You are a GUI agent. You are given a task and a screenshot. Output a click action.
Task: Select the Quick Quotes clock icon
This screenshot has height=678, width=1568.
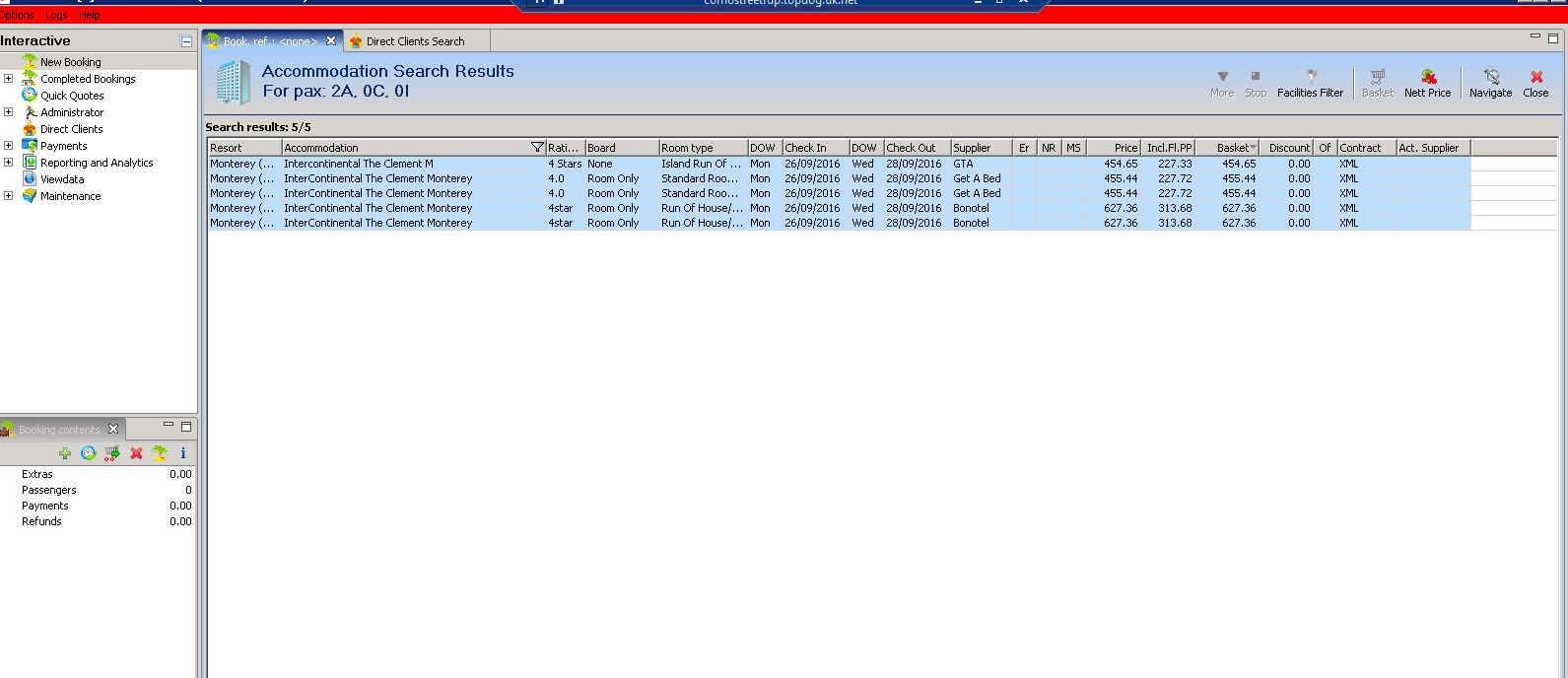coord(30,96)
